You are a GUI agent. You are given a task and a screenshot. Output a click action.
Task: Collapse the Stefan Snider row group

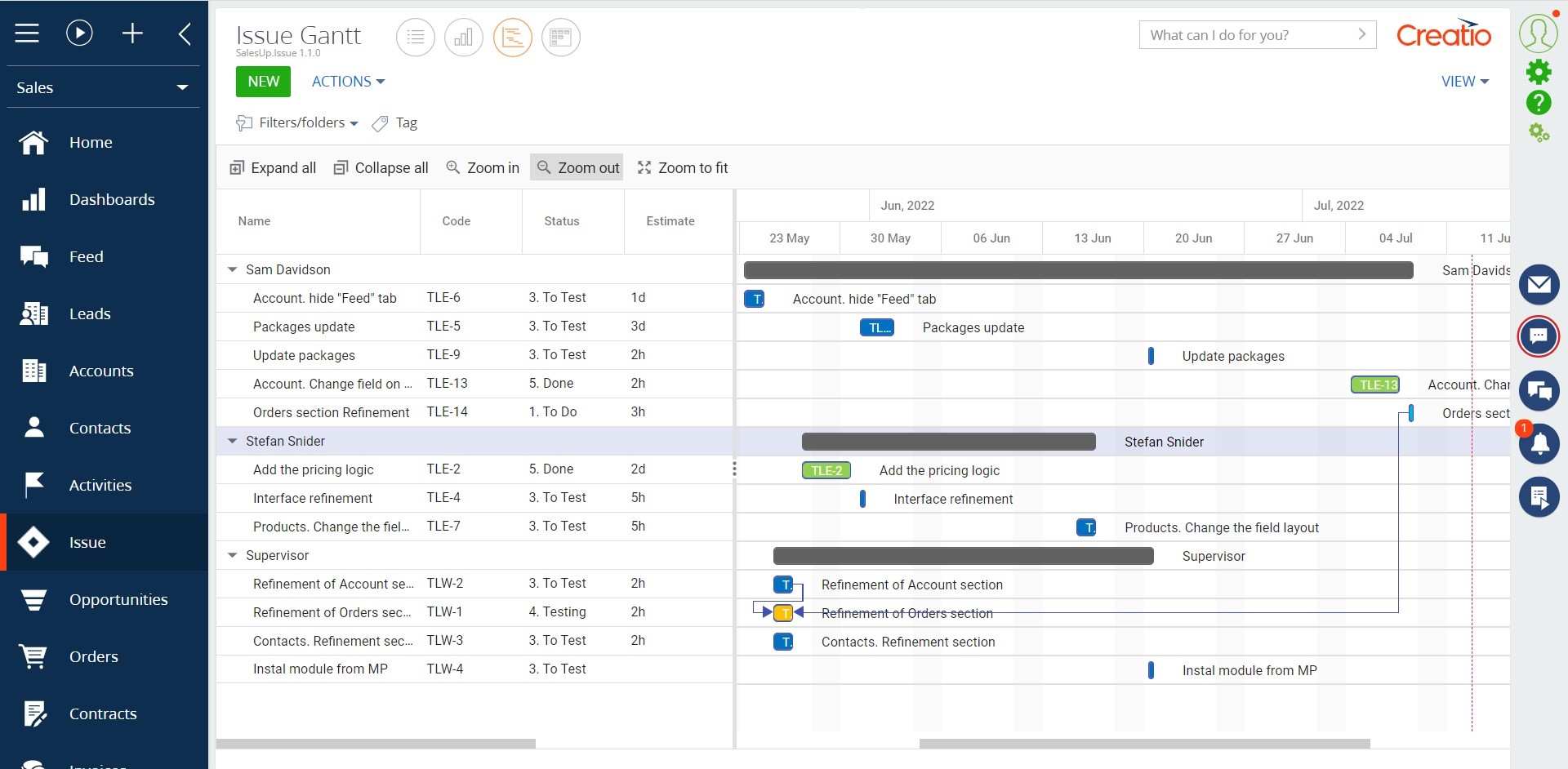(232, 441)
